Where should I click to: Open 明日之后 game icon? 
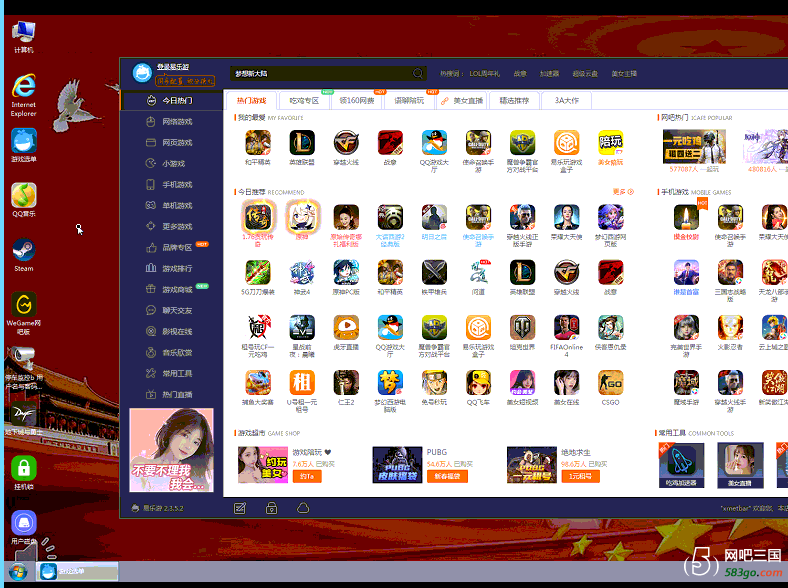[x=434, y=217]
